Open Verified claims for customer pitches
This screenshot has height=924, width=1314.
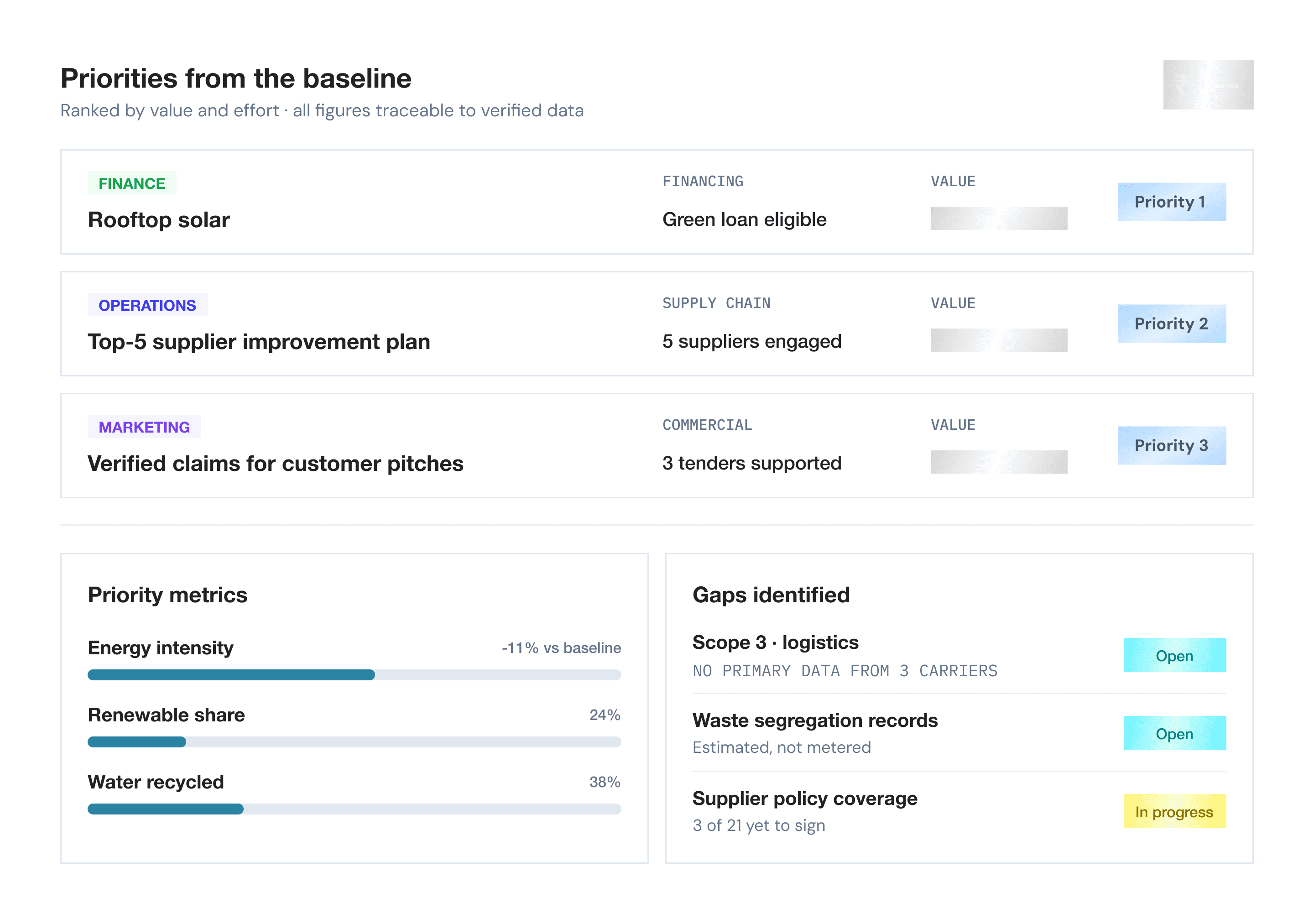point(657,446)
